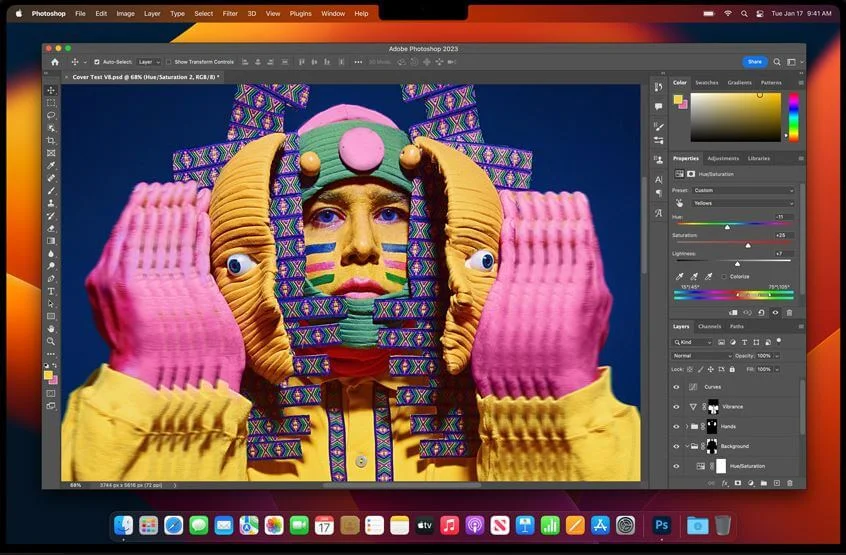Select the Zoom tool in the toolbox
The image size is (846, 555).
(x=51, y=341)
